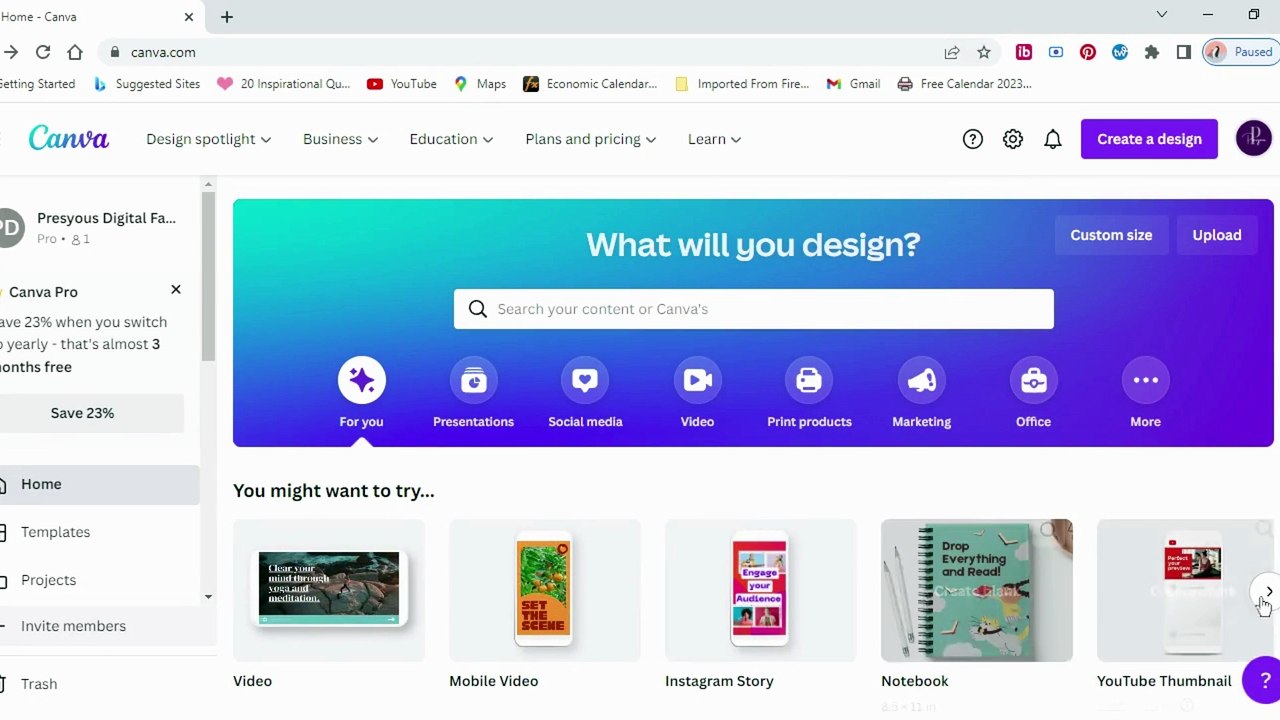The width and height of the screenshot is (1280, 720).
Task: Open the Canva help question mark icon
Action: tap(972, 139)
